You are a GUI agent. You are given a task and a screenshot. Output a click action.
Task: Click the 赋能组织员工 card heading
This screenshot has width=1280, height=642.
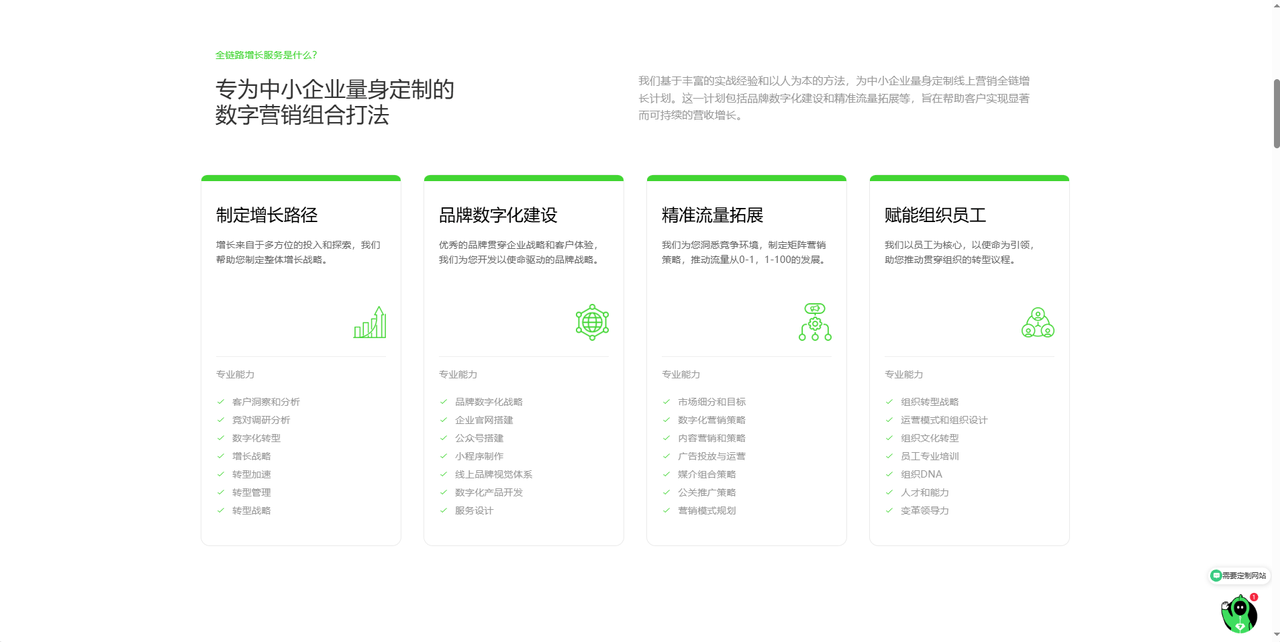point(935,215)
